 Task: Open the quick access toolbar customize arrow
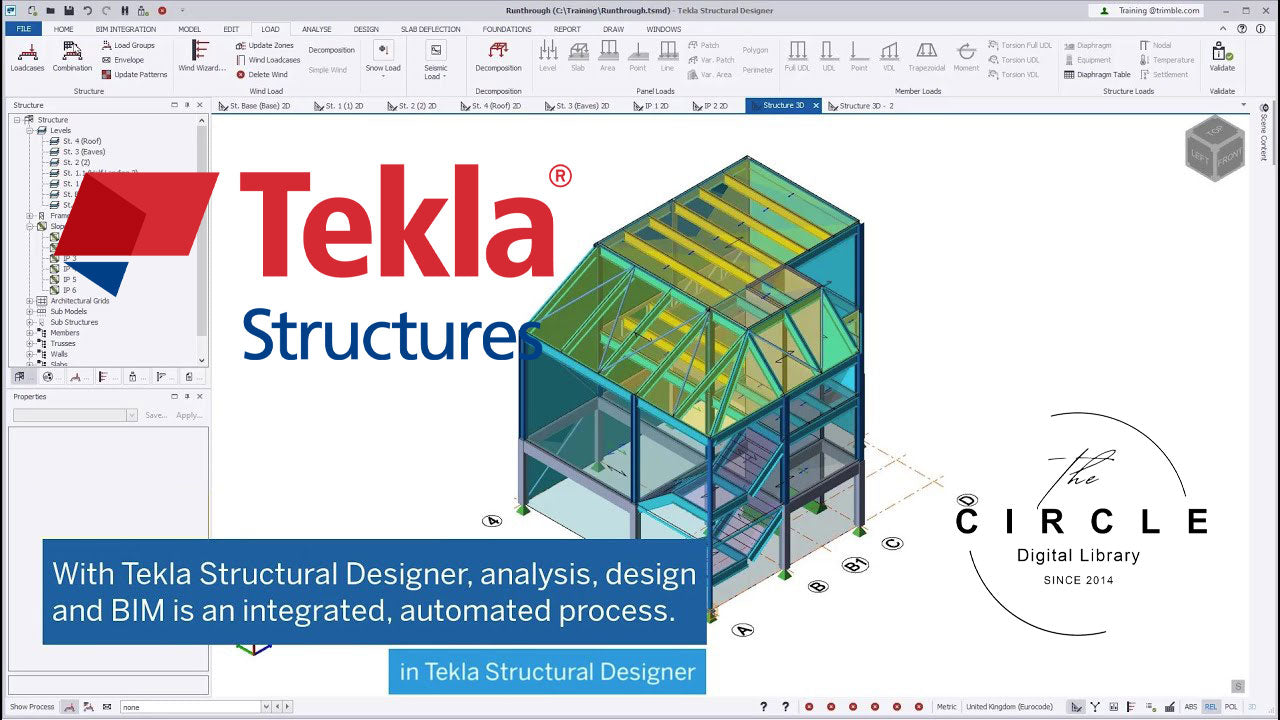[182, 10]
